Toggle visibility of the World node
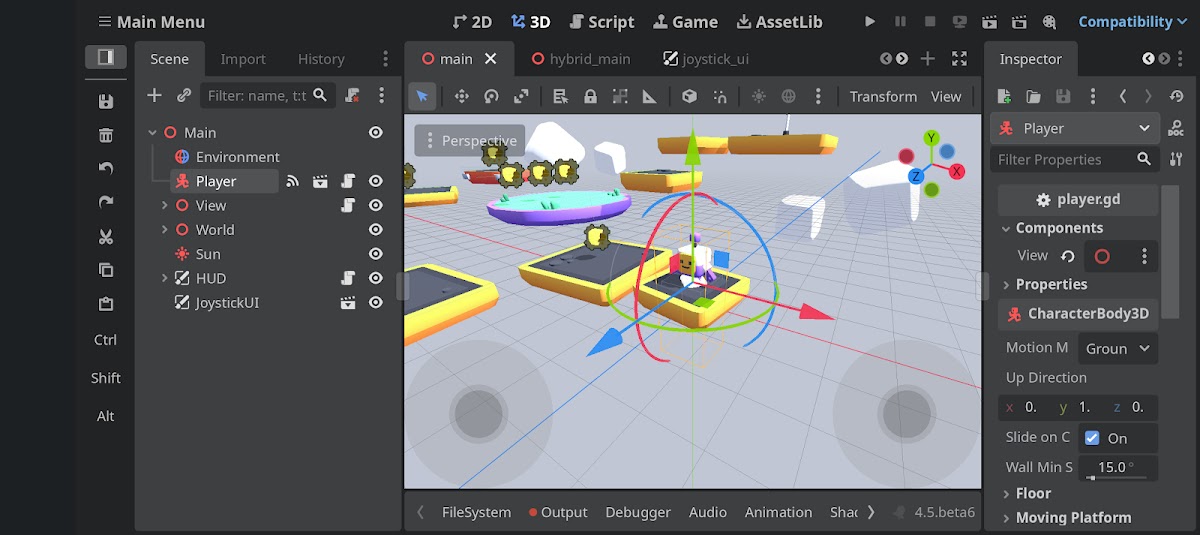 click(x=376, y=230)
